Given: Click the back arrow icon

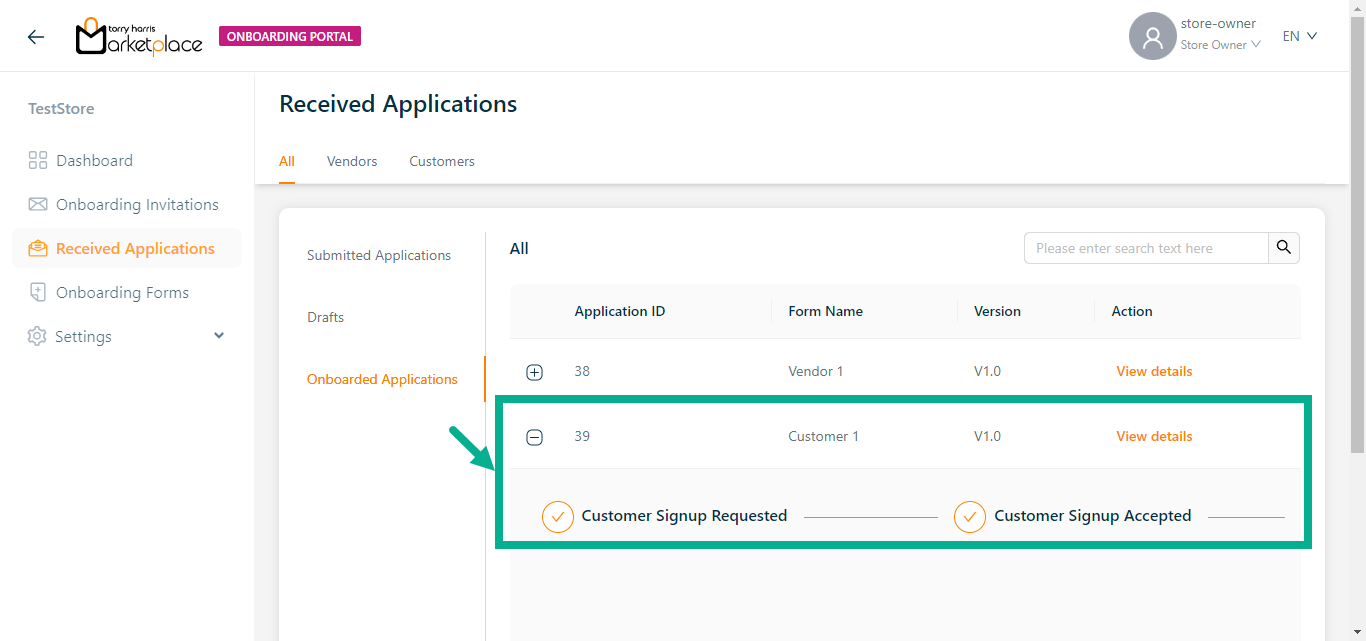Looking at the screenshot, I should tap(36, 37).
